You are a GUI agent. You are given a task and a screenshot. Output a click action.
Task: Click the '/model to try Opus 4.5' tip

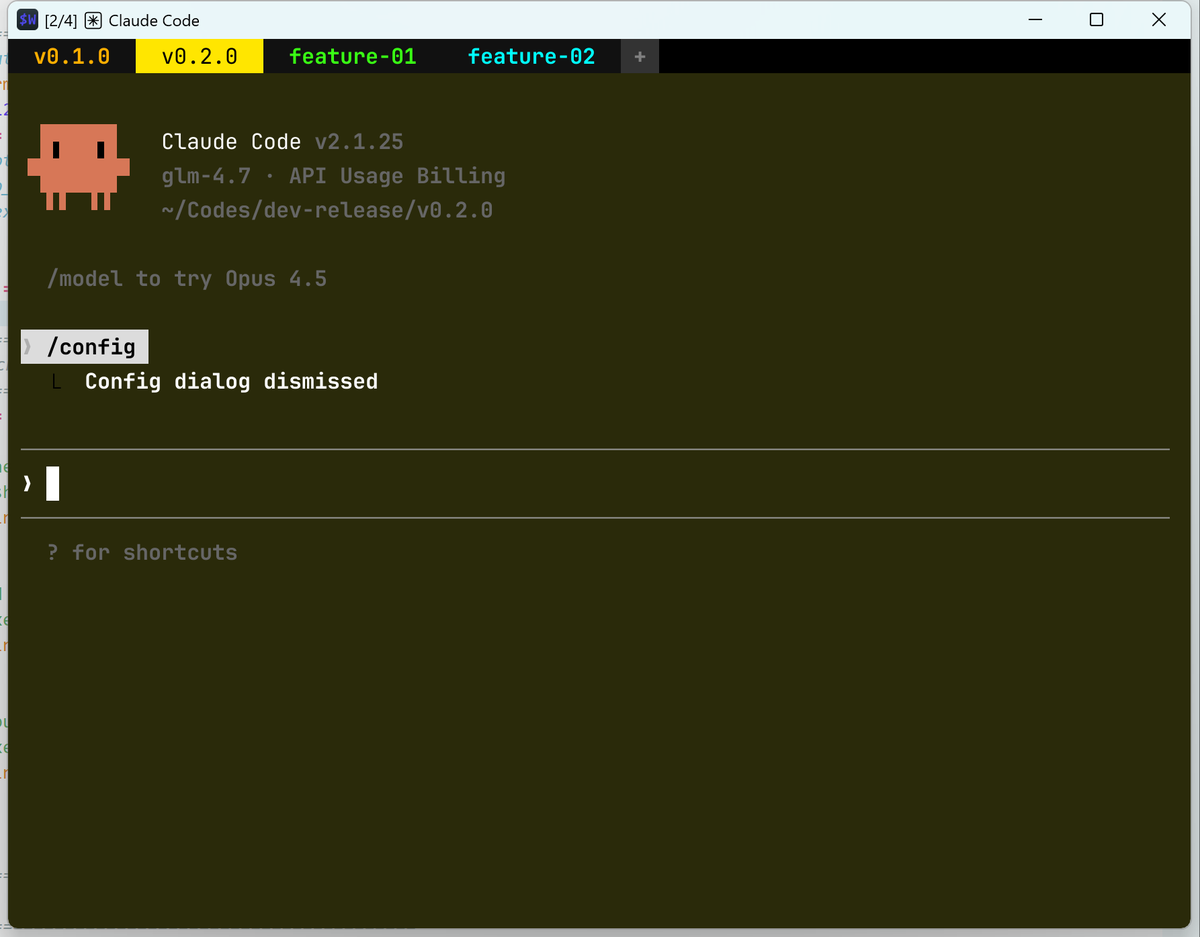[x=187, y=278]
